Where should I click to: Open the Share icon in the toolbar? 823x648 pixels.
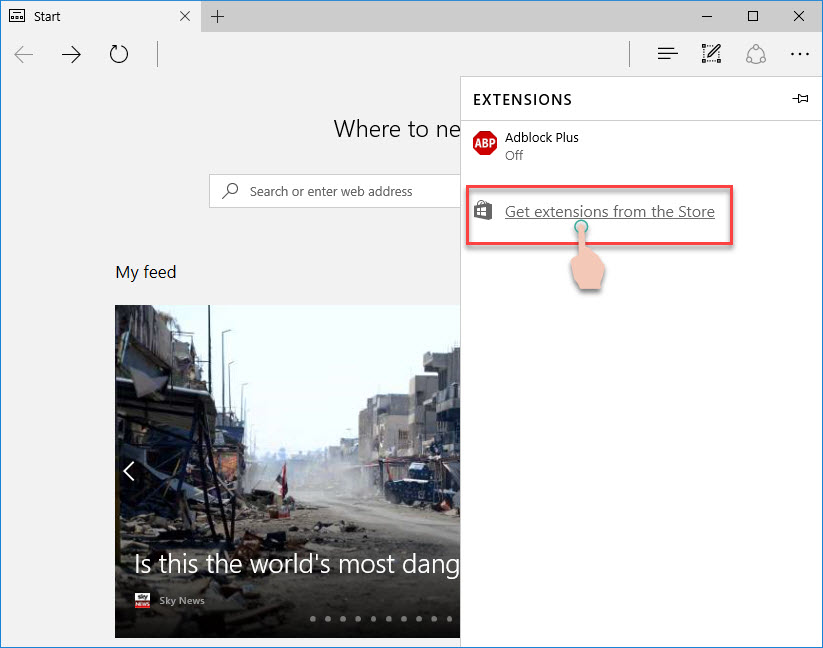[756, 54]
